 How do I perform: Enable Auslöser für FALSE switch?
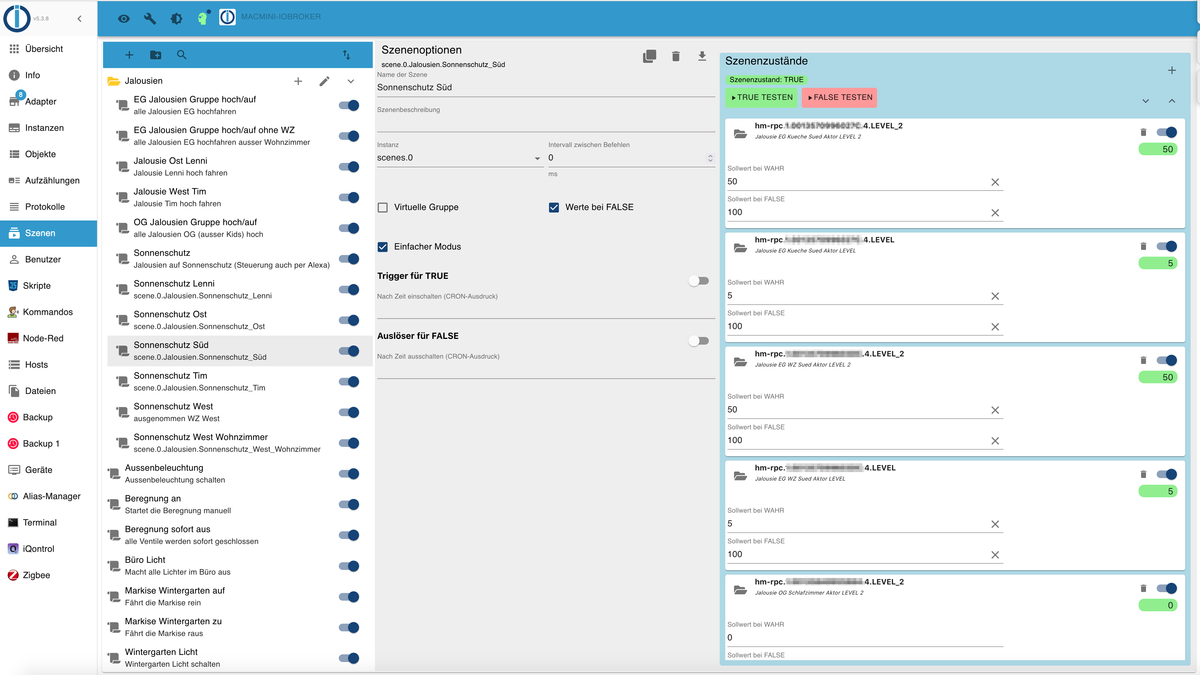pyautogui.click(x=698, y=341)
